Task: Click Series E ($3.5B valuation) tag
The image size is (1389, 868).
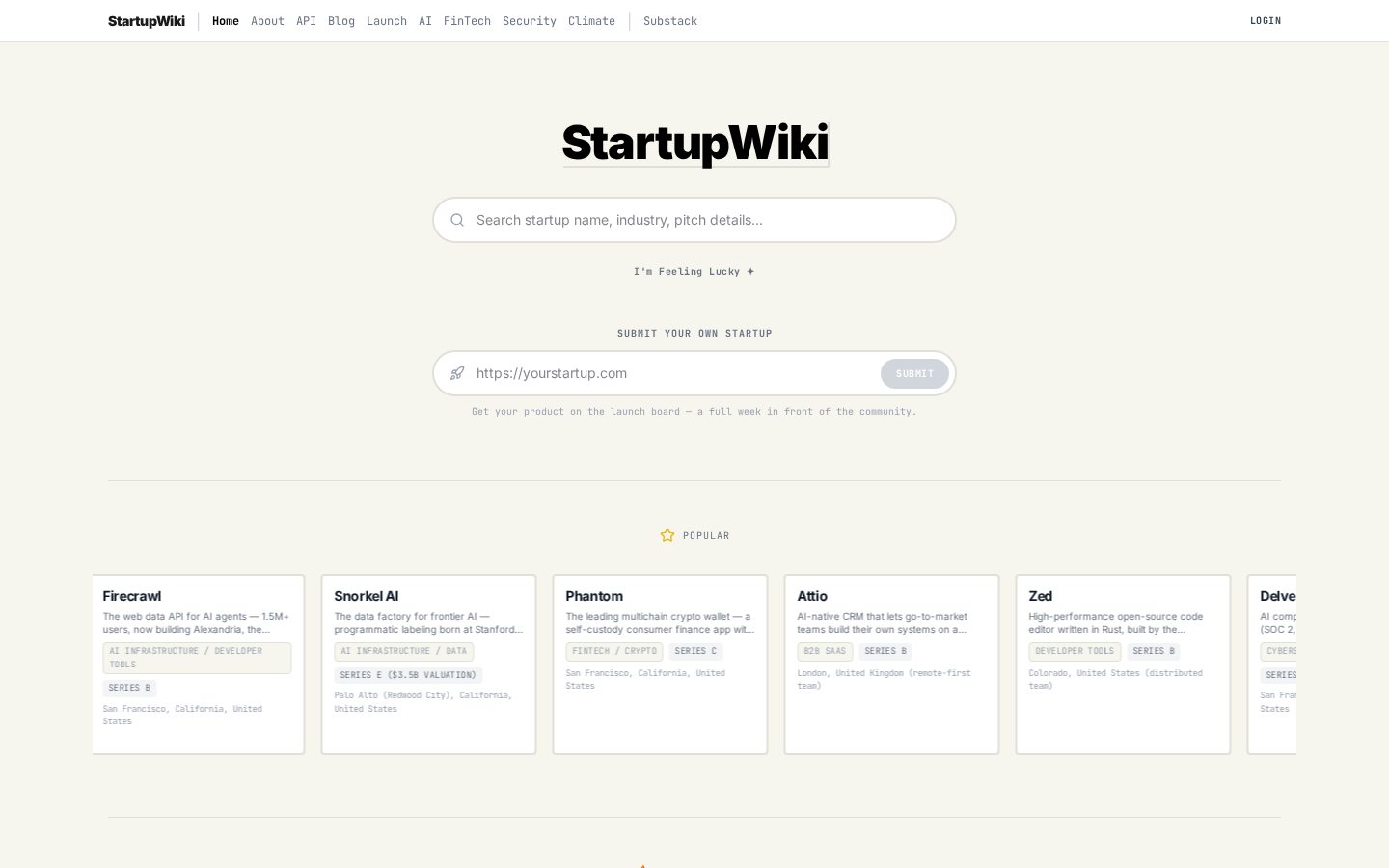Action: (408, 675)
